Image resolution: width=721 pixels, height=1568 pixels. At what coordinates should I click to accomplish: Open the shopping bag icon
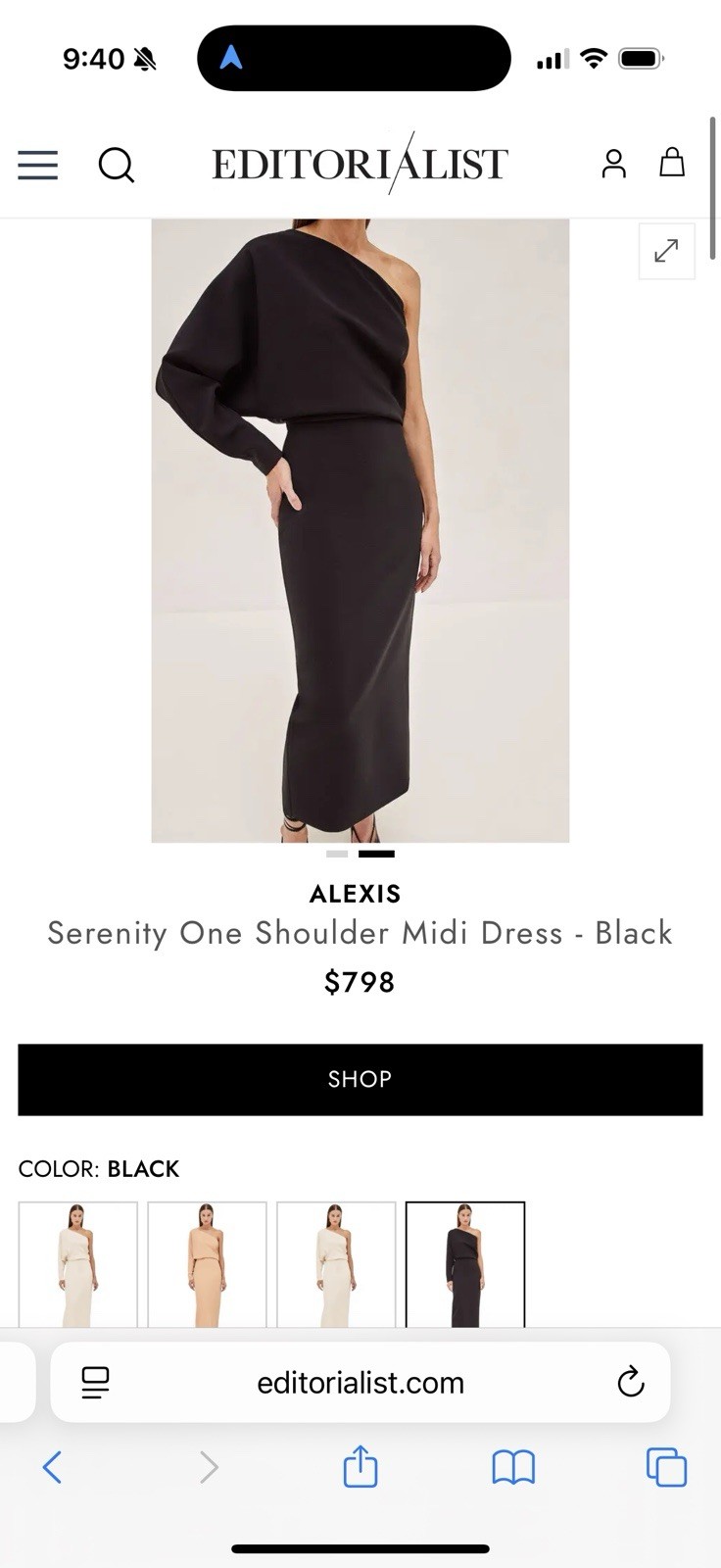pyautogui.click(x=672, y=162)
